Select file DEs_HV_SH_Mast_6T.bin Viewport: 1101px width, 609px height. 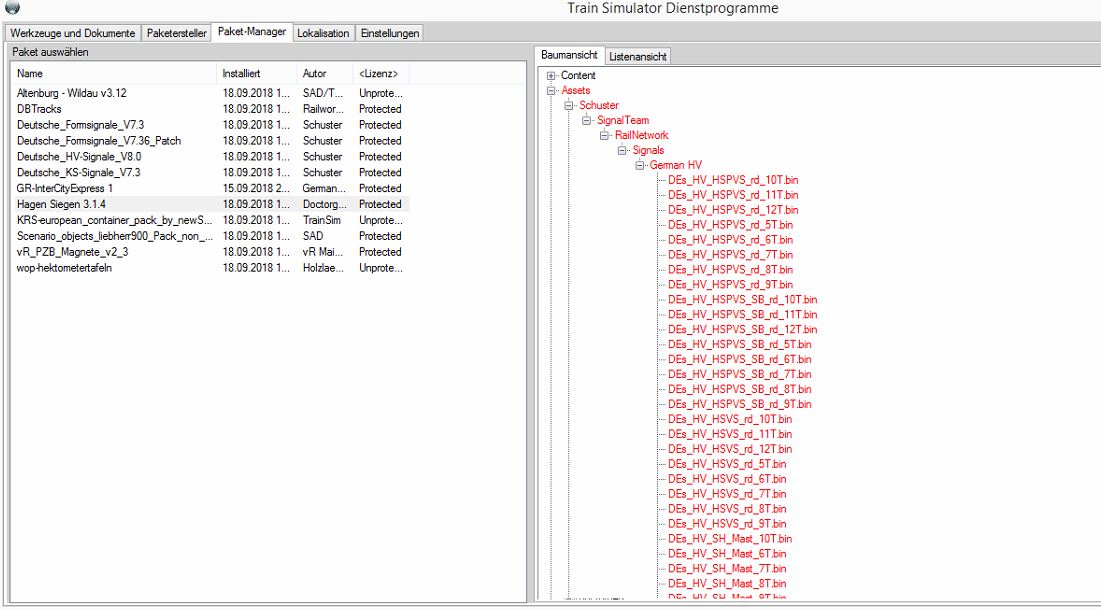point(727,554)
